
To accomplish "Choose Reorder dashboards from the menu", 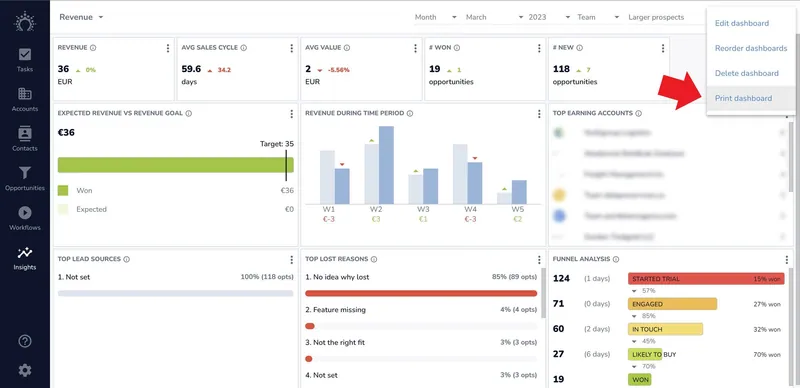I will click(751, 48).
